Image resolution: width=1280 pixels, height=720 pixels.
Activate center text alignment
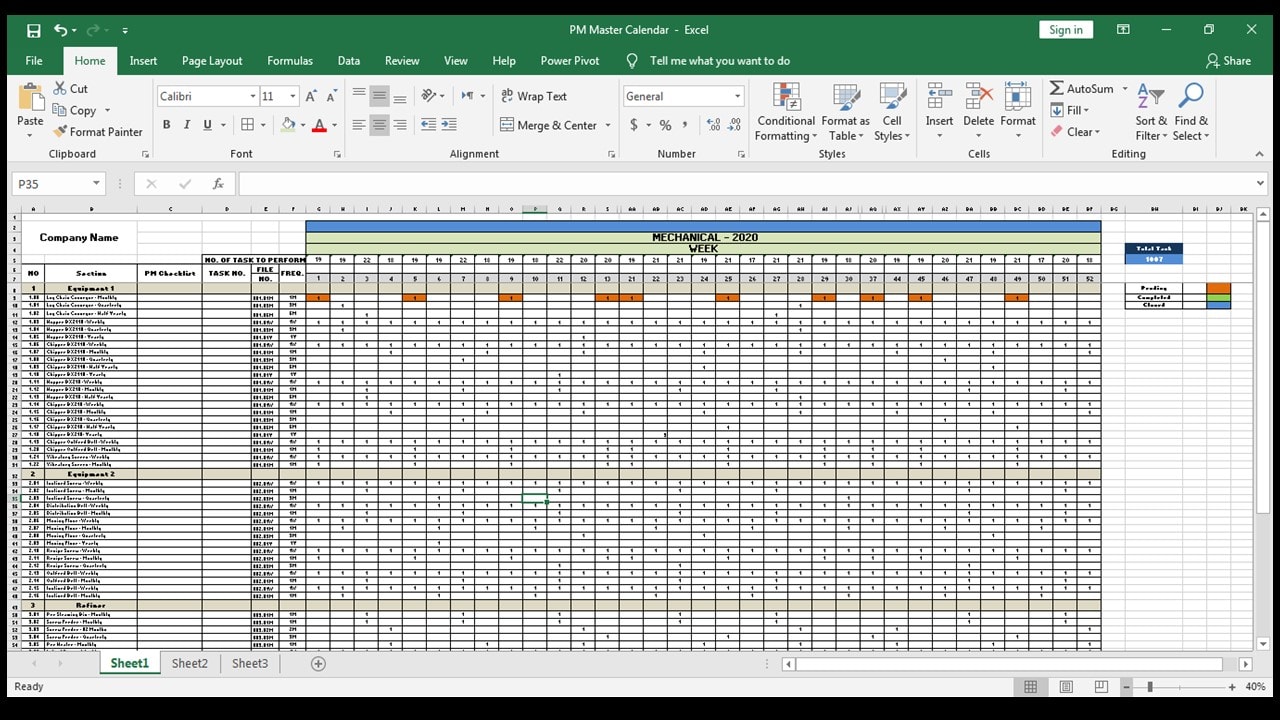click(x=379, y=124)
